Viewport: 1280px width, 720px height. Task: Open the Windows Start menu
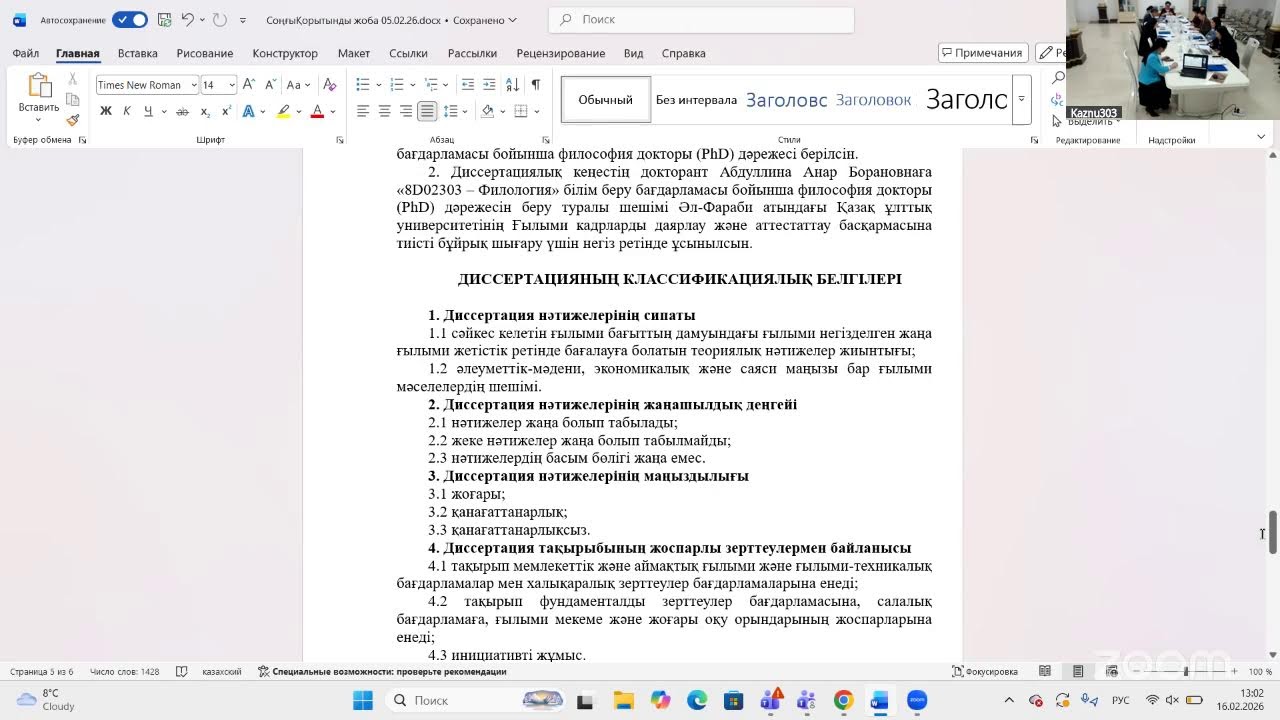click(362, 700)
